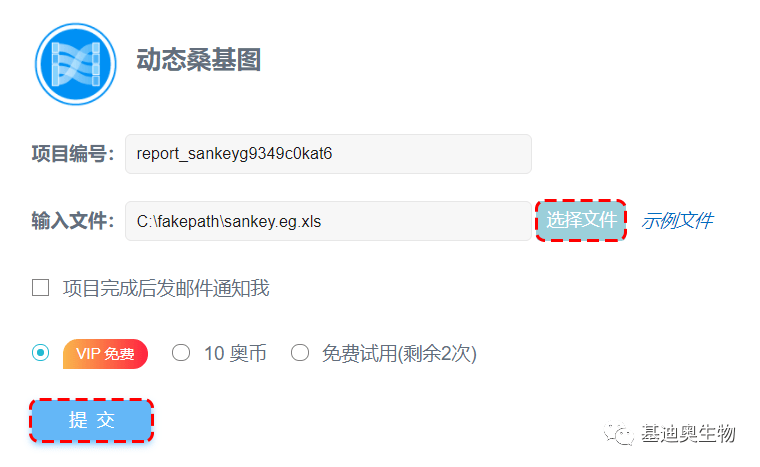The width and height of the screenshot is (760, 467).
Task: Click the 项目编号 label
Action: pos(73,154)
